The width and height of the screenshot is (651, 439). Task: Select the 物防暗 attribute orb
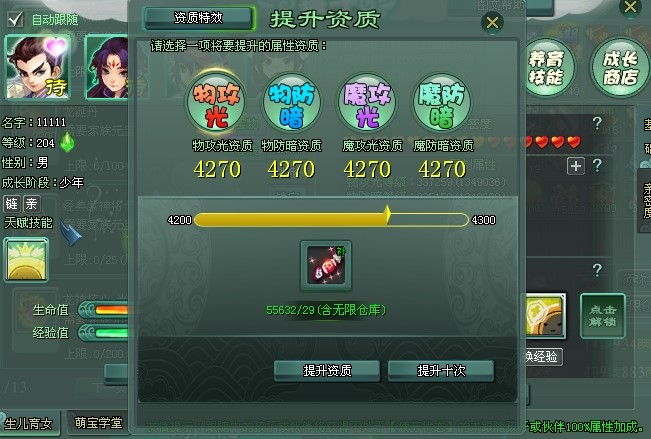tap(291, 103)
